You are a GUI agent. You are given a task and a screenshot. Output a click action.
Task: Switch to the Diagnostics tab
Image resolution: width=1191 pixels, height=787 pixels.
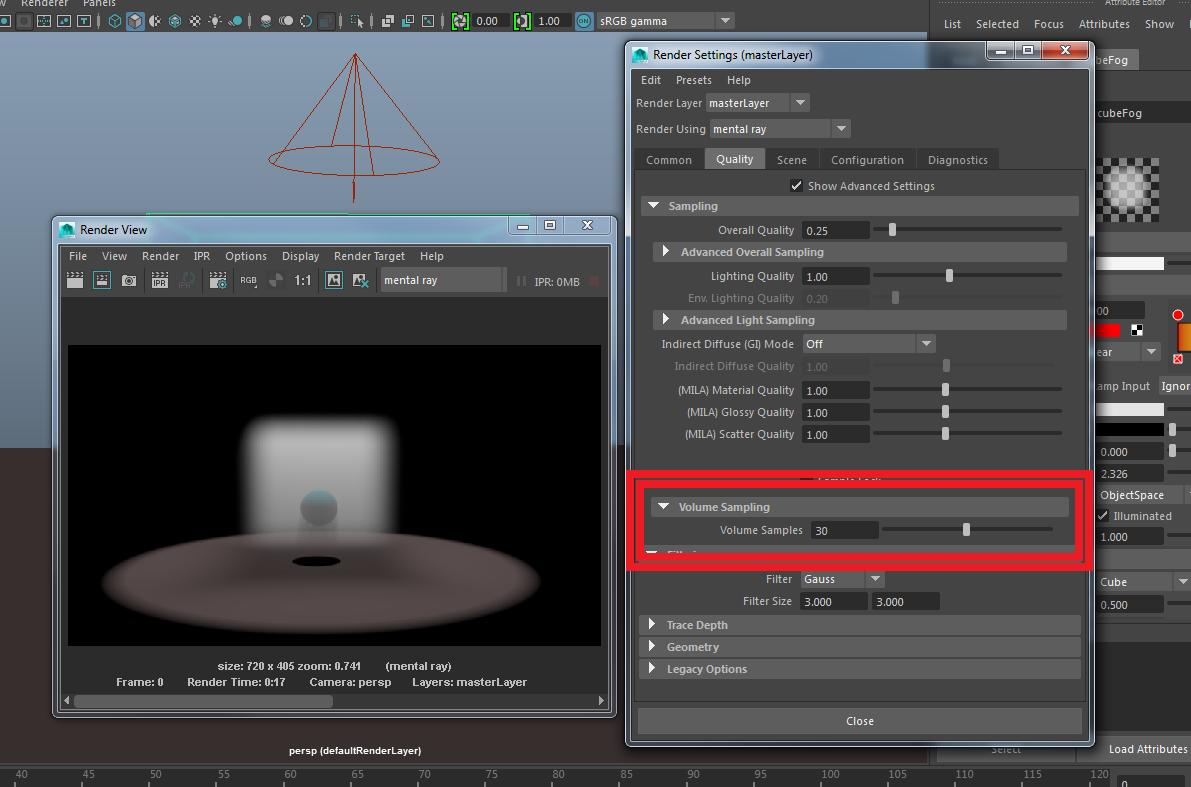tap(957, 160)
